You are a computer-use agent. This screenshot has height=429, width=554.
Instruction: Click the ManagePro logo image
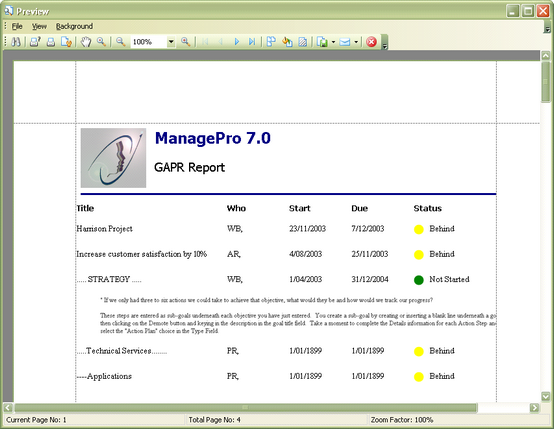(x=113, y=158)
